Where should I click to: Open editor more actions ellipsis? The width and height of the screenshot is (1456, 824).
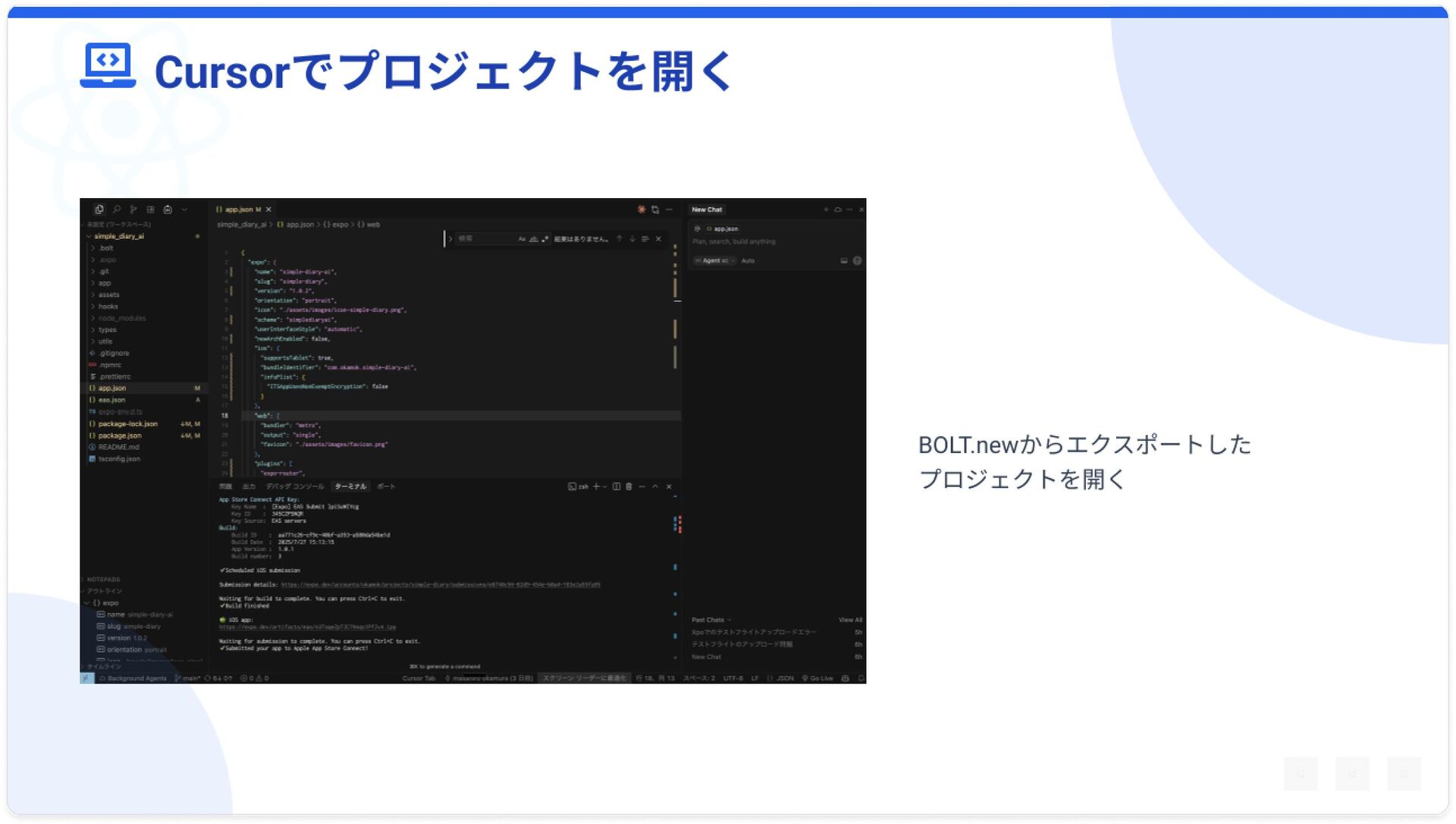(669, 209)
